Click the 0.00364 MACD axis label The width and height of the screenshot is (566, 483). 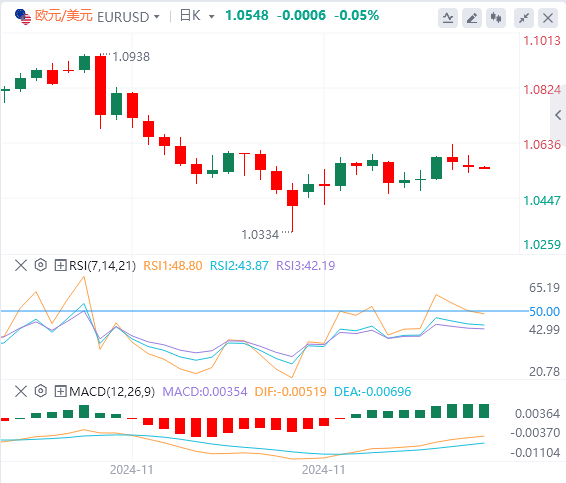pyautogui.click(x=537, y=414)
